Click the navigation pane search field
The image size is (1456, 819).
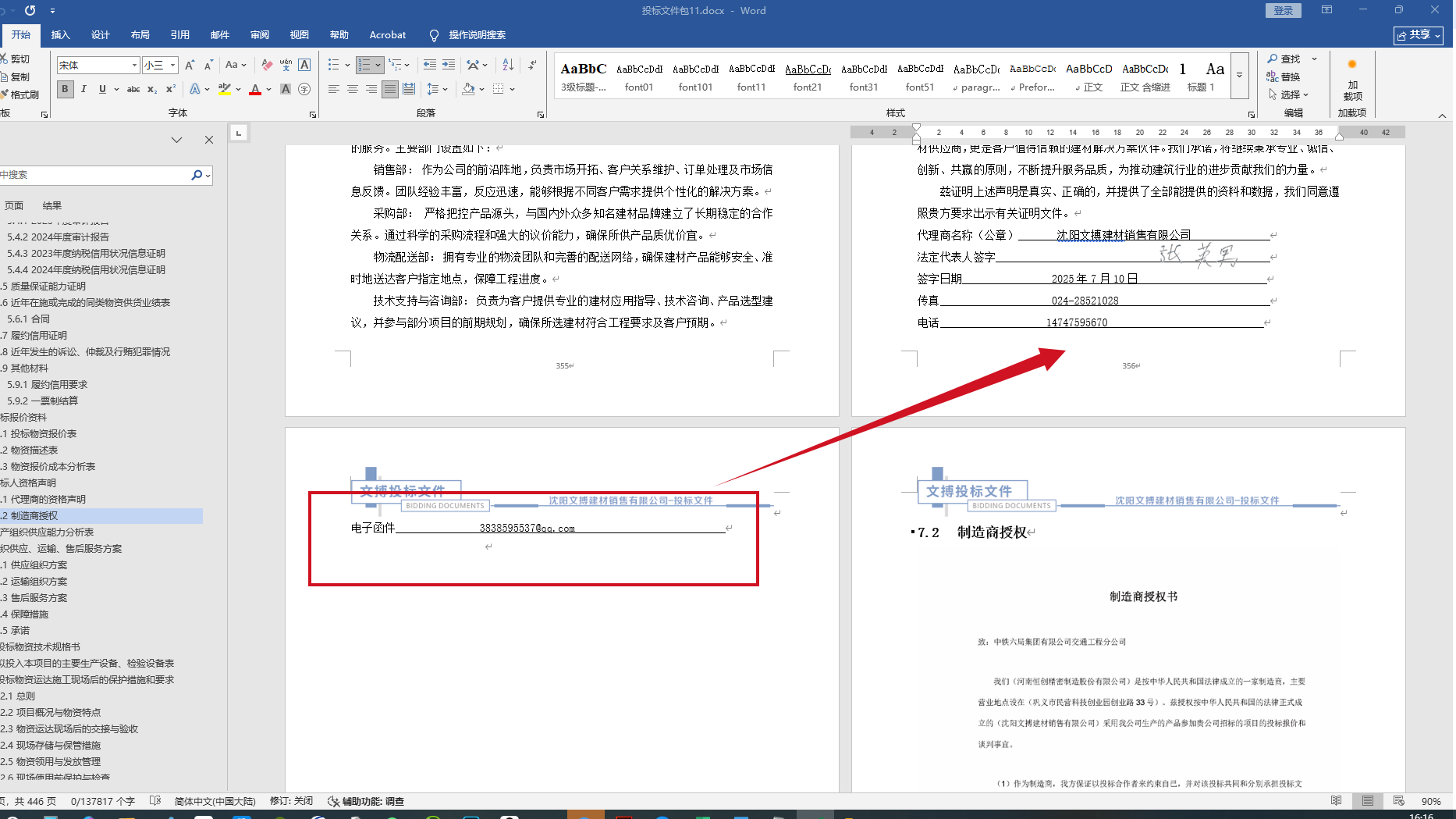tap(94, 175)
